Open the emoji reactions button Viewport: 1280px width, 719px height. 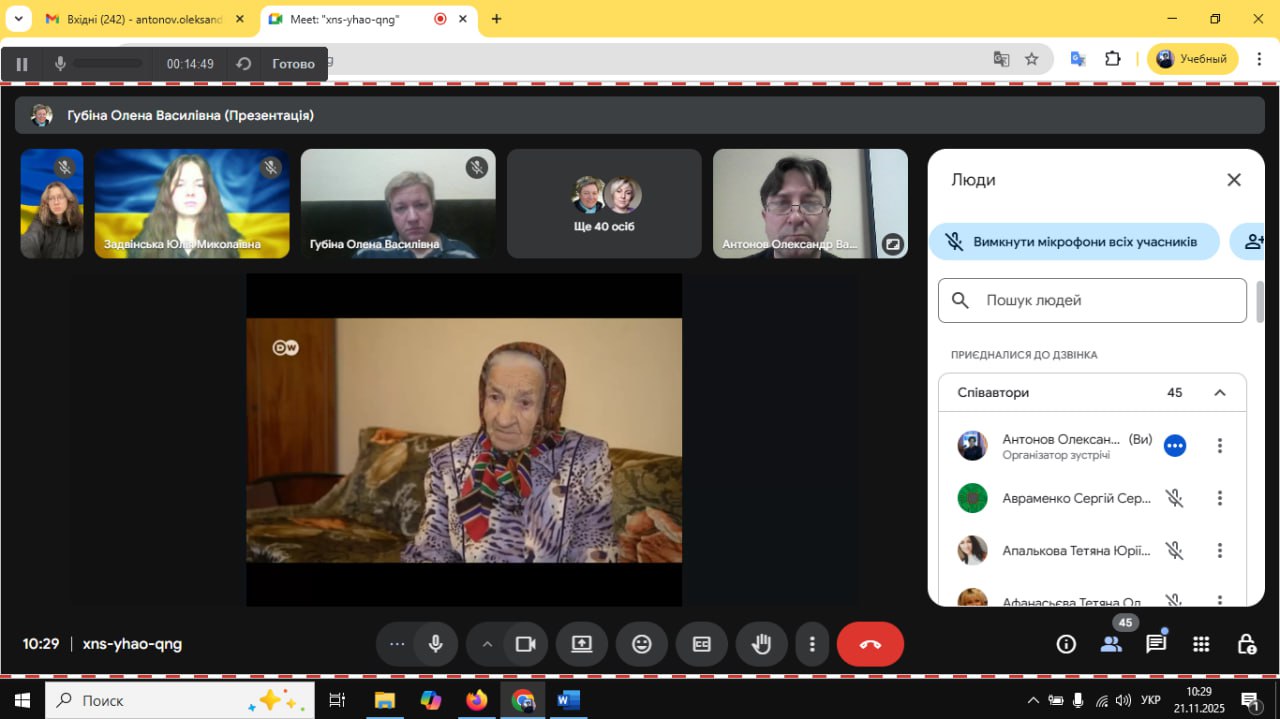[x=642, y=644]
